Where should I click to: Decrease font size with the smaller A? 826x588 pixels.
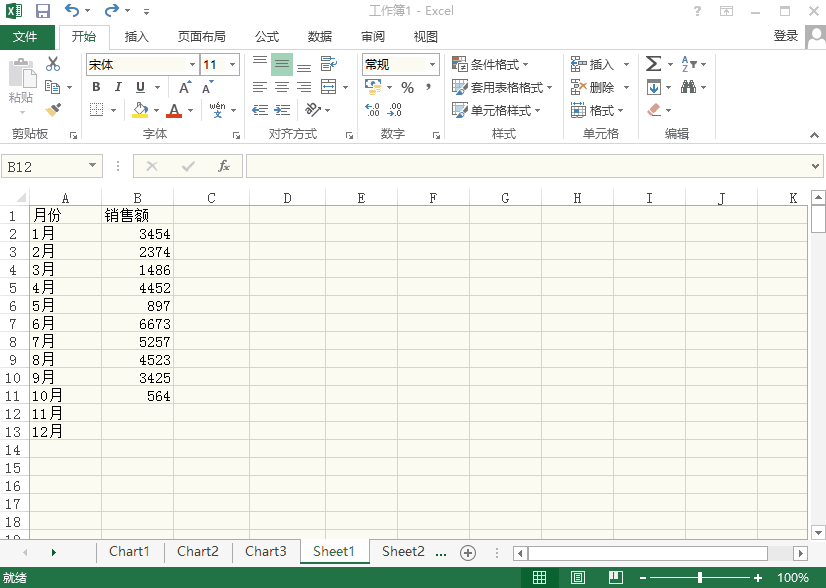point(208,87)
